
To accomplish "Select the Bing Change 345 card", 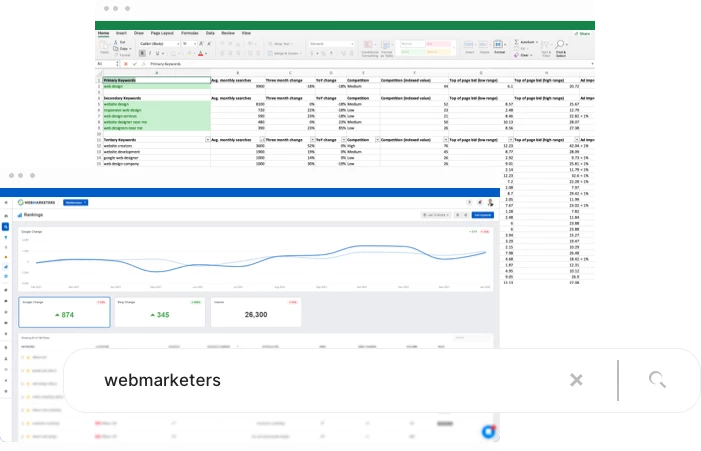I will coord(160,312).
